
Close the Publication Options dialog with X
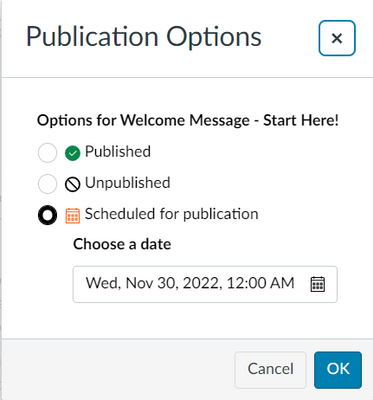click(337, 38)
